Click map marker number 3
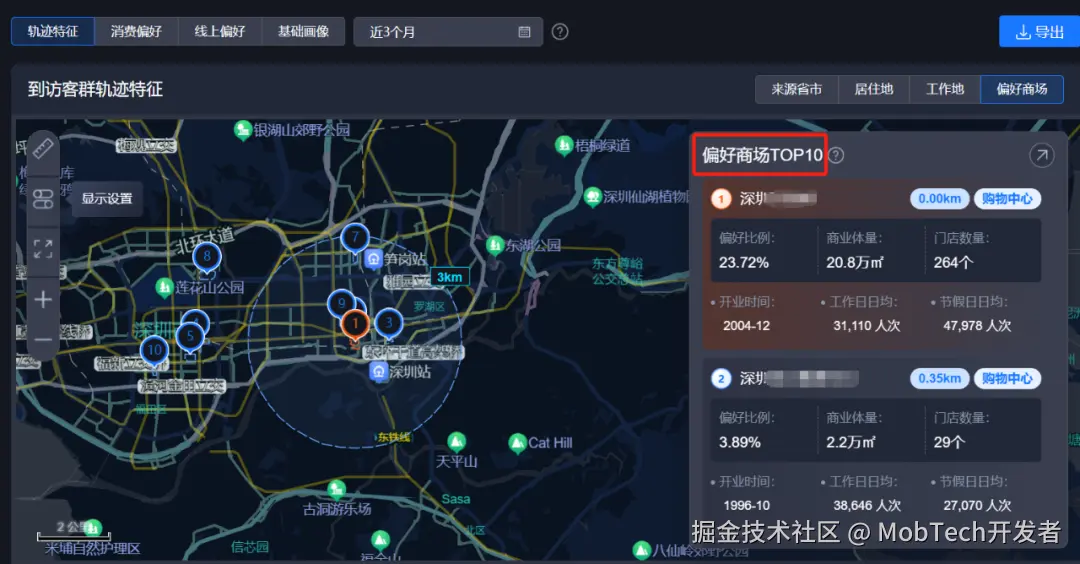Screen dimensions: 1080x564 (x=388, y=322)
